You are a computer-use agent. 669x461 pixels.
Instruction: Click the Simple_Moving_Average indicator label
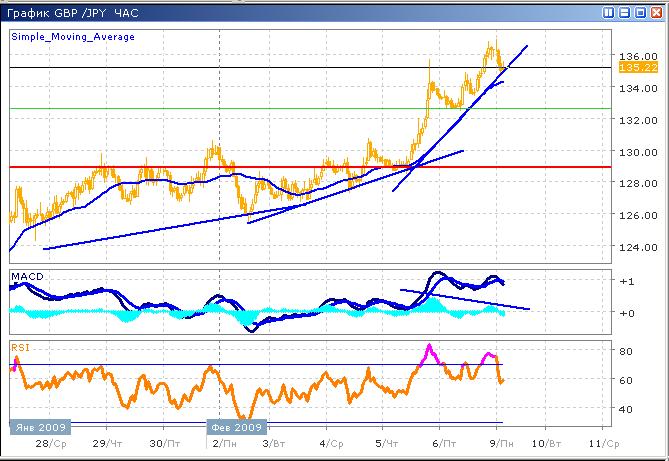73,37
